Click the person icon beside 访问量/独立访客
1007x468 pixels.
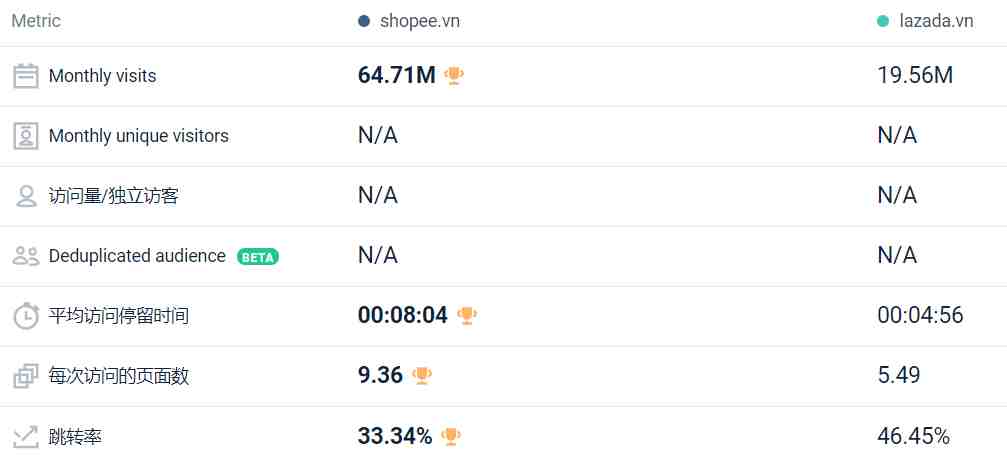[26, 196]
